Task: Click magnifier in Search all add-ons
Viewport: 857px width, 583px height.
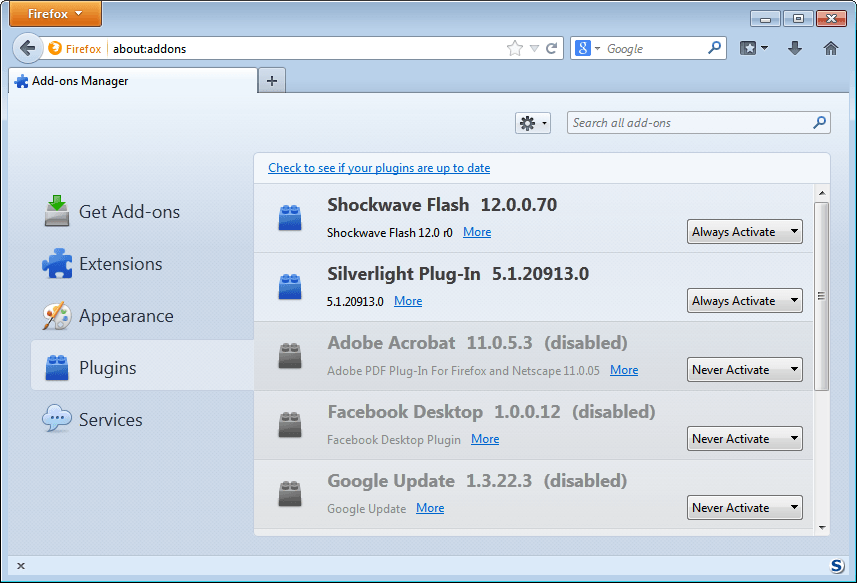Action: click(x=819, y=122)
